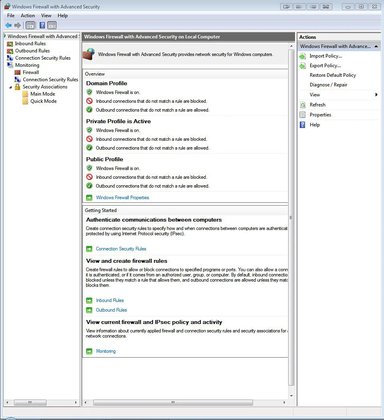Select the Security Associations tree node
This screenshot has height=420, width=384.
pos(45,87)
